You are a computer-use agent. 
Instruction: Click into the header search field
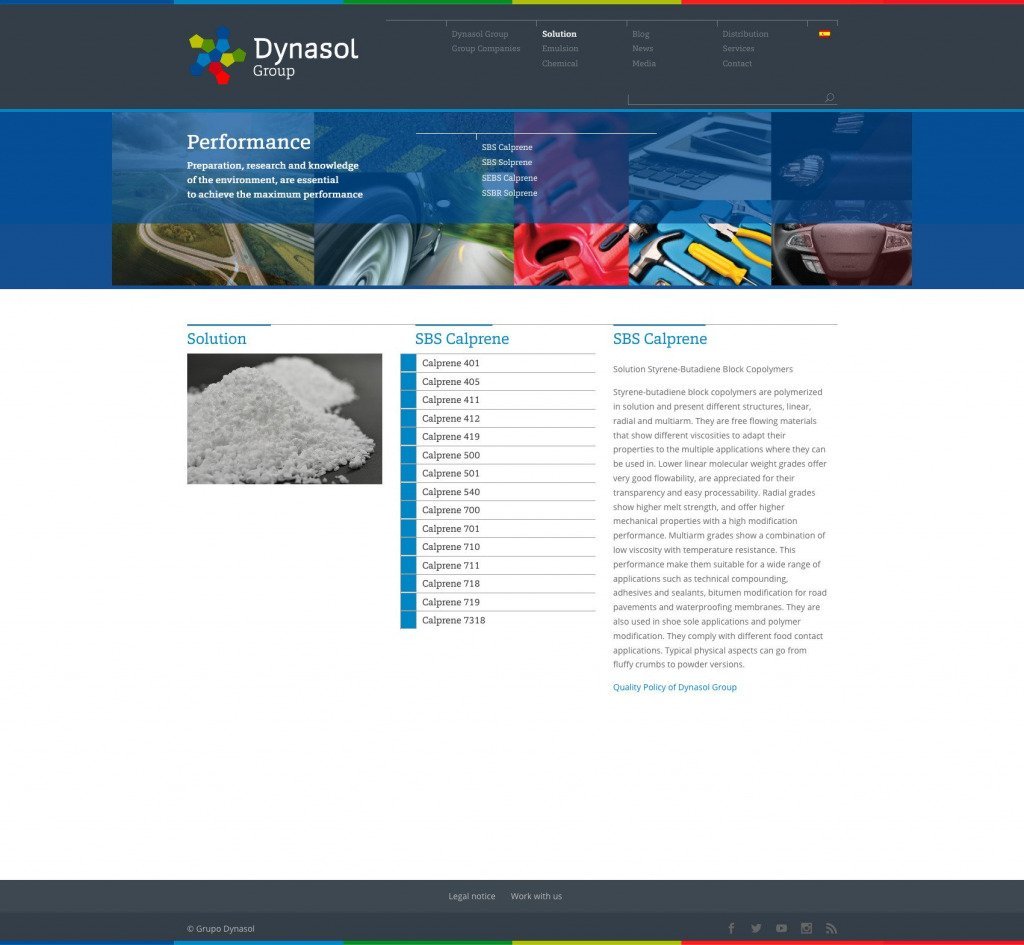pos(725,97)
